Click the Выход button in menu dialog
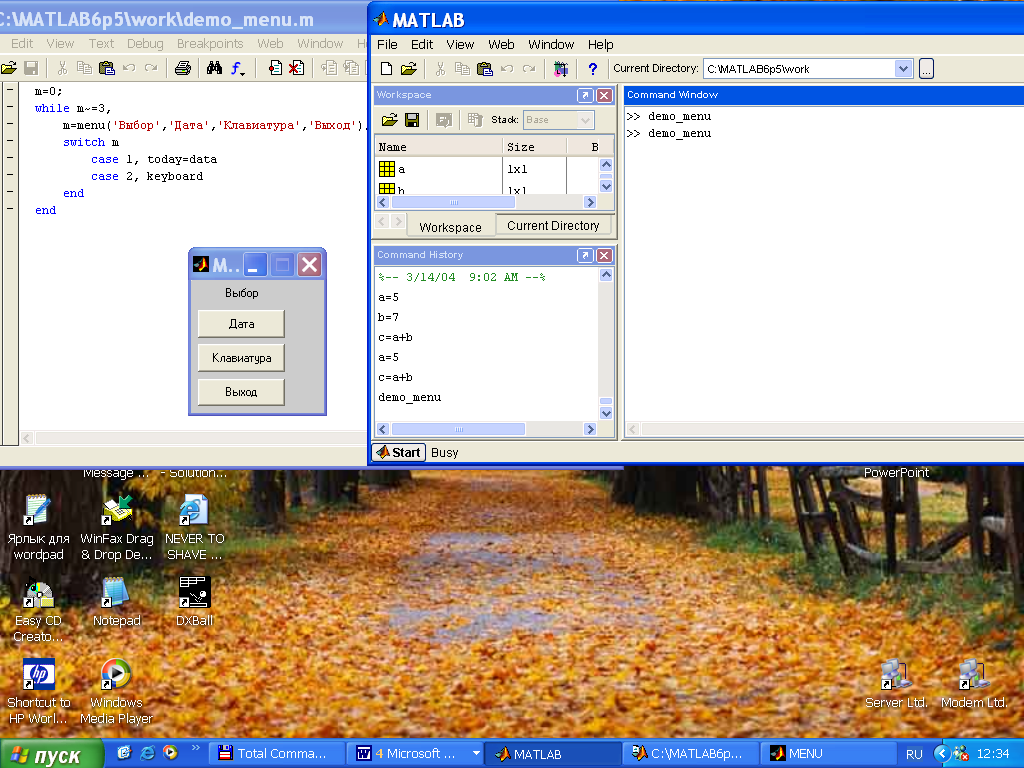This screenshot has width=1024, height=768. [241, 392]
